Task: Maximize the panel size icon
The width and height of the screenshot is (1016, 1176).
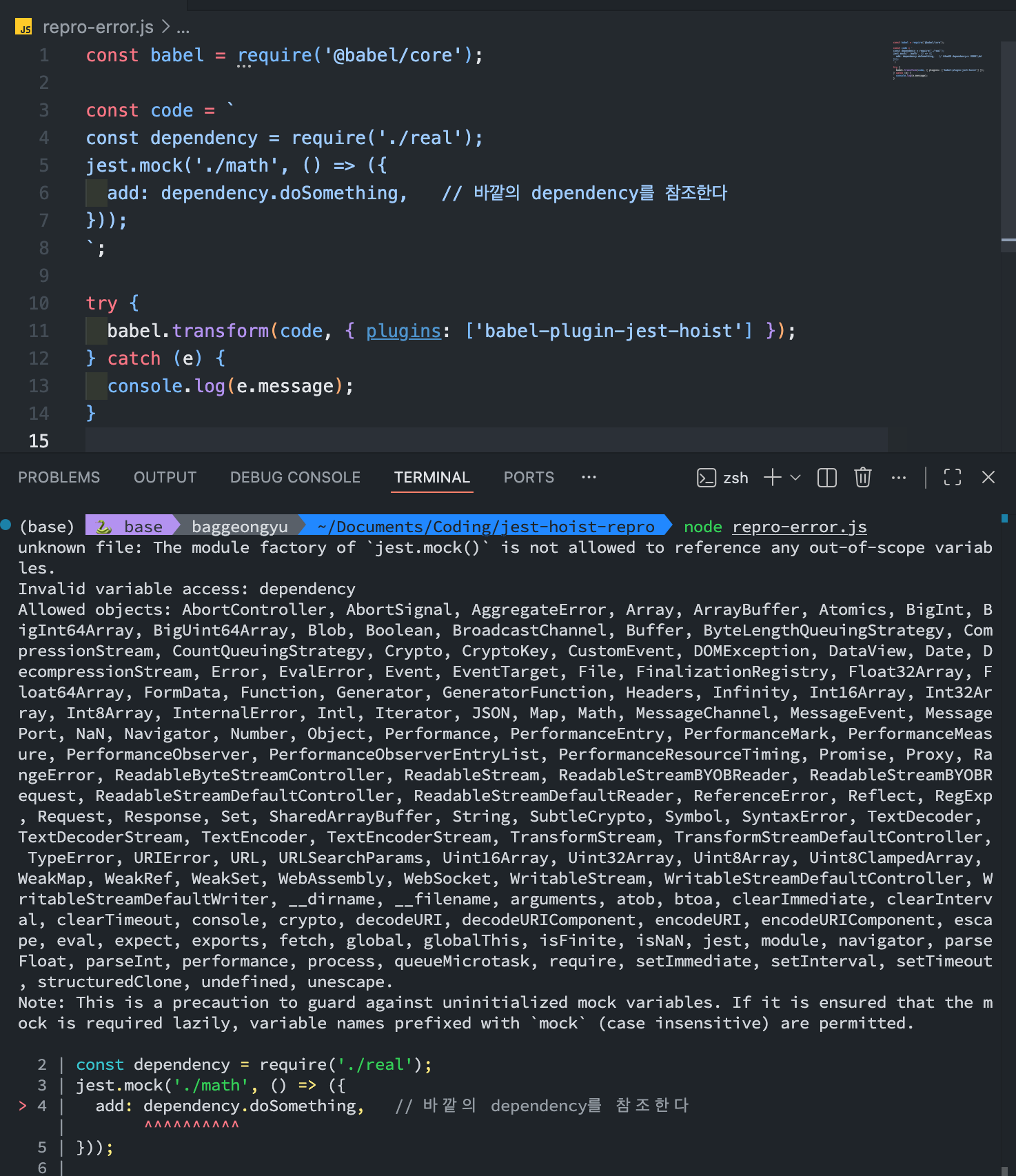Action: tap(953, 477)
